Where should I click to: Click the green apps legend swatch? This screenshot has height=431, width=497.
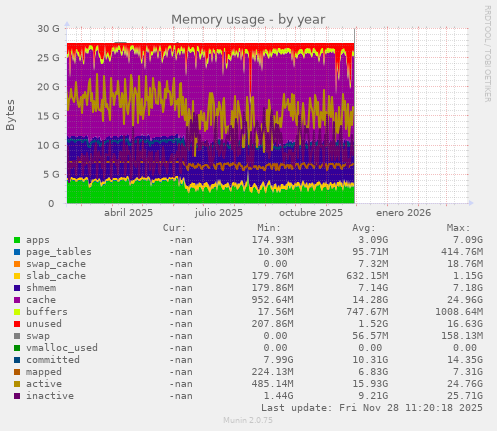[17, 240]
